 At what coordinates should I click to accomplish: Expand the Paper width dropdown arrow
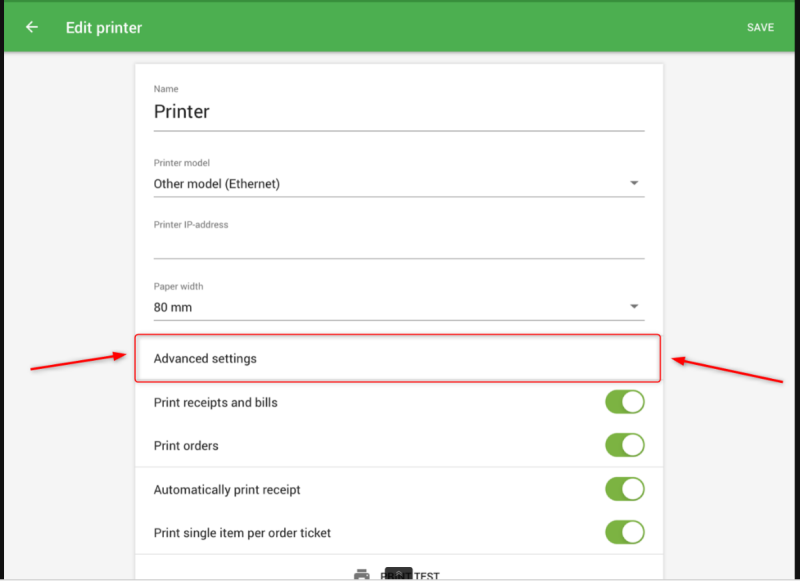point(634,306)
